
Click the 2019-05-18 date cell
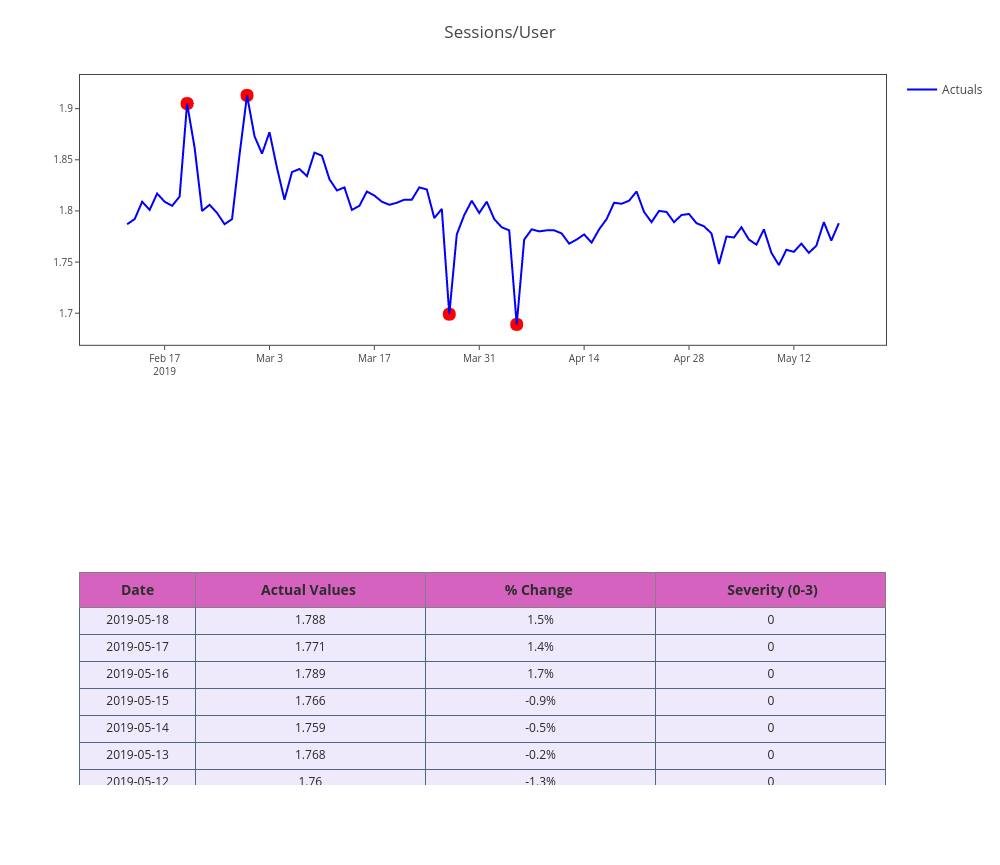coord(137,620)
